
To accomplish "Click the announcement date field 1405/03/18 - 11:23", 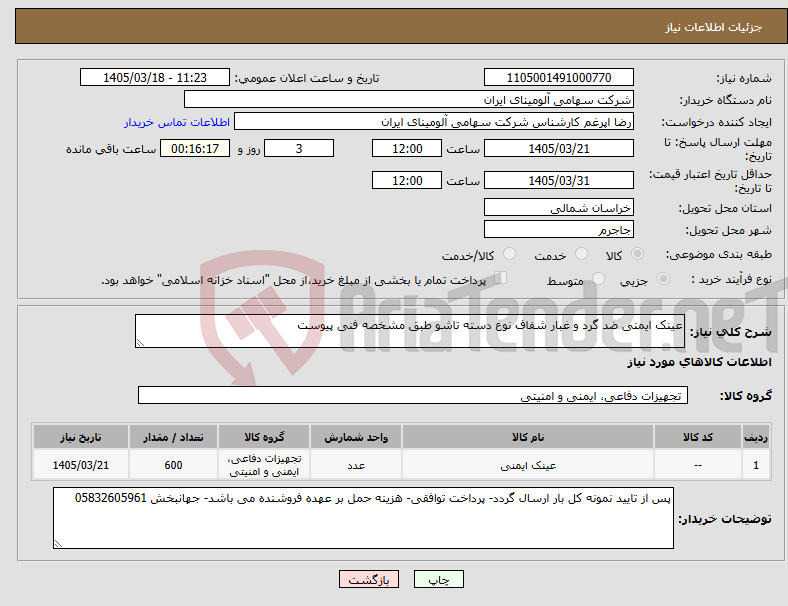I will 155,77.
